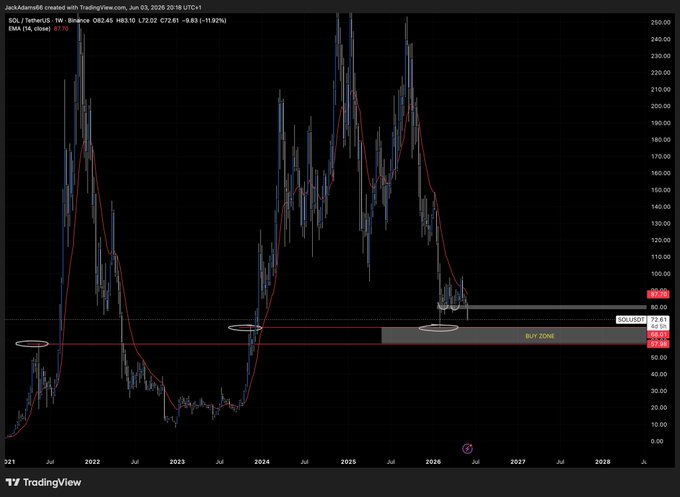Image resolution: width=680 pixels, height=497 pixels.
Task: Click the 2028 label on time axis
Action: pyautogui.click(x=603, y=462)
